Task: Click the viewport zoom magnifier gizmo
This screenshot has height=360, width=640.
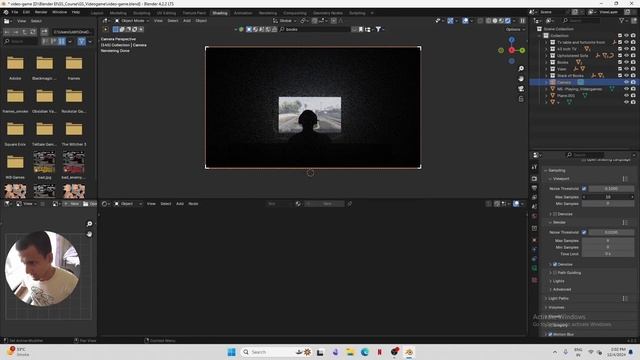Action: pos(521,69)
